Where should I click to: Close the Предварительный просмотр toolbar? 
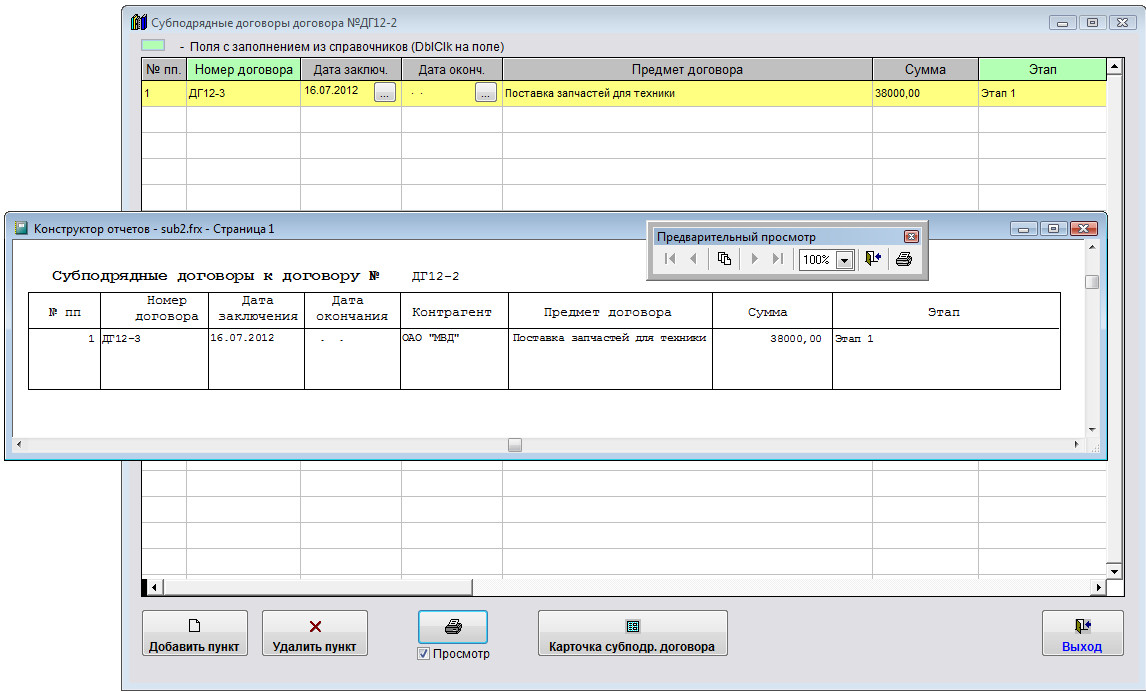[x=911, y=237]
